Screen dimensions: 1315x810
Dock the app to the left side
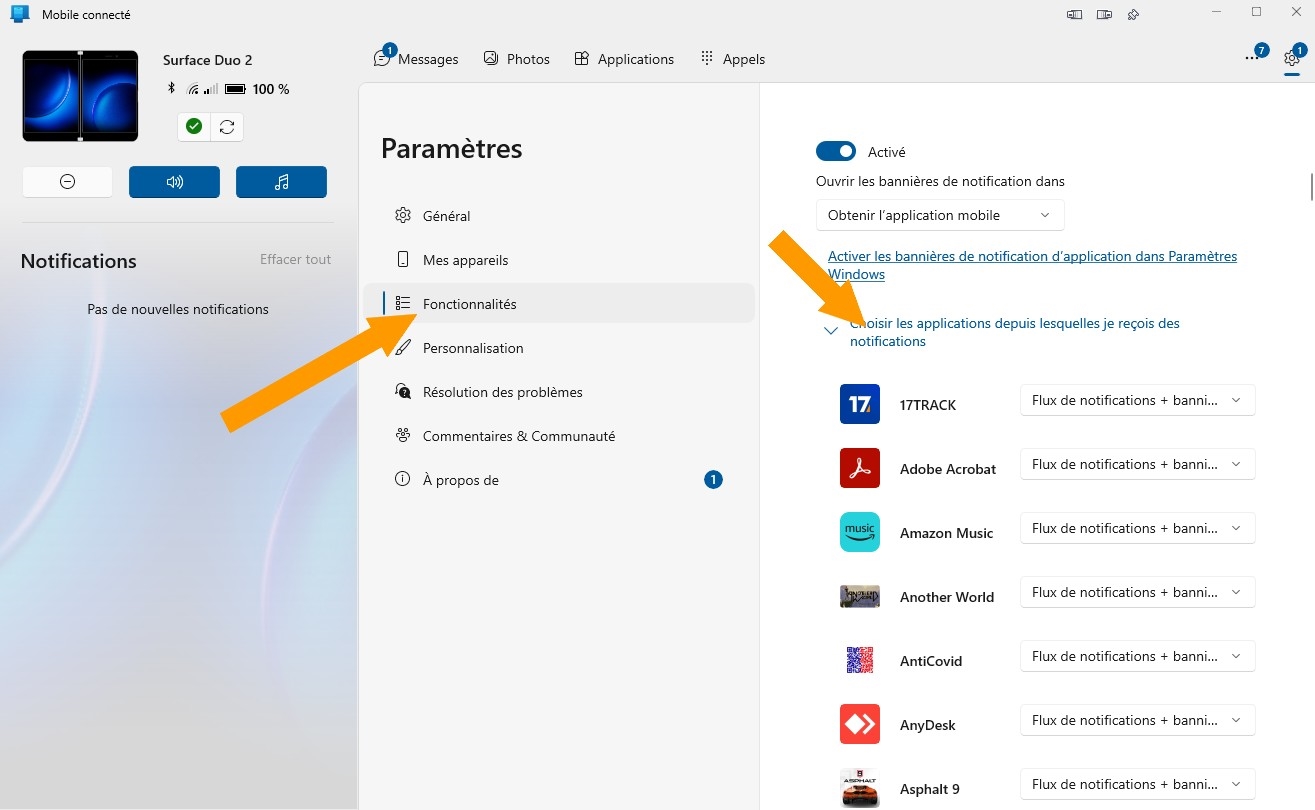point(1075,14)
